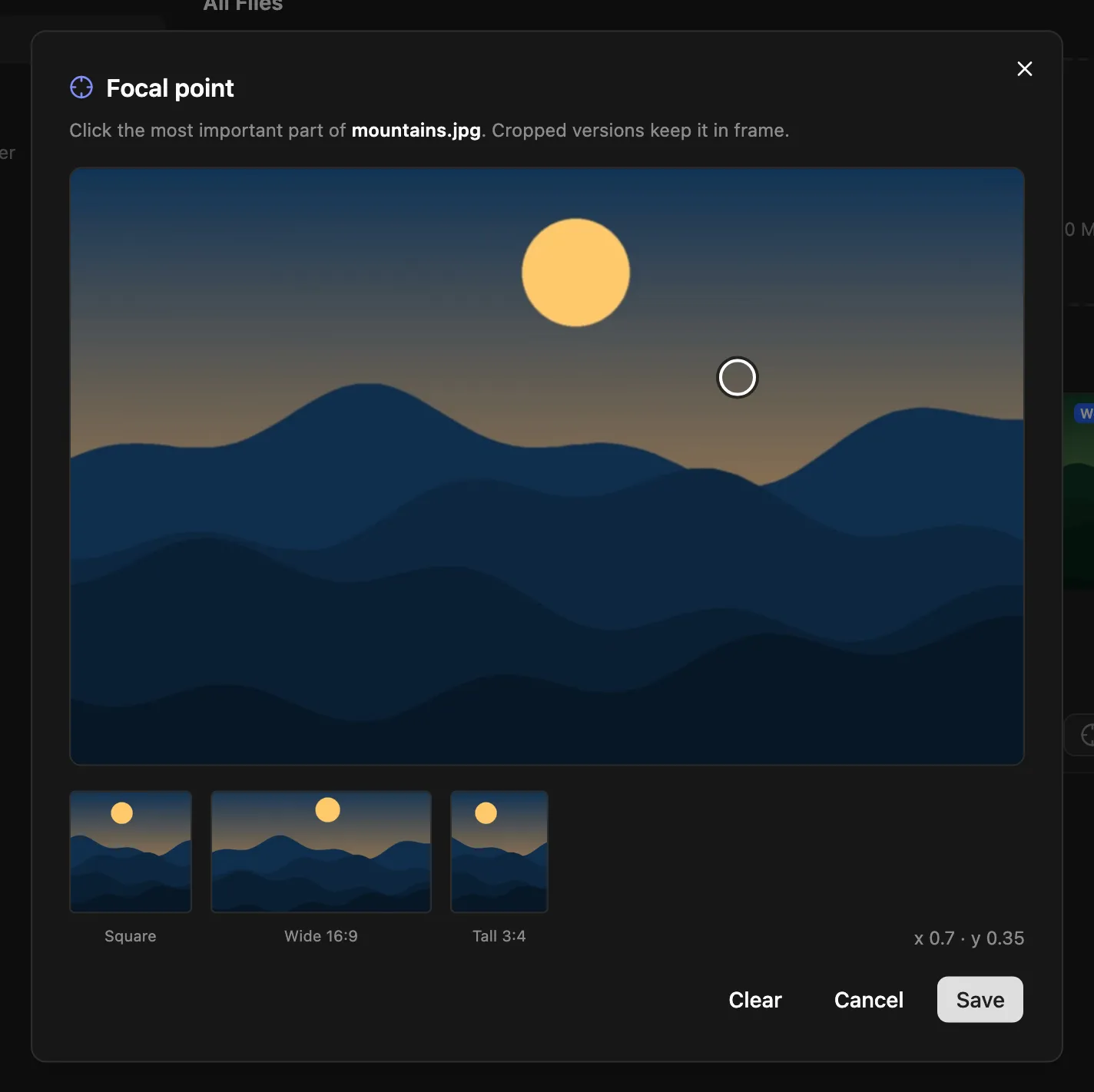The width and height of the screenshot is (1094, 1092).
Task: Select the Wide 16:9 crop preview thumbnail
Action: 321,852
